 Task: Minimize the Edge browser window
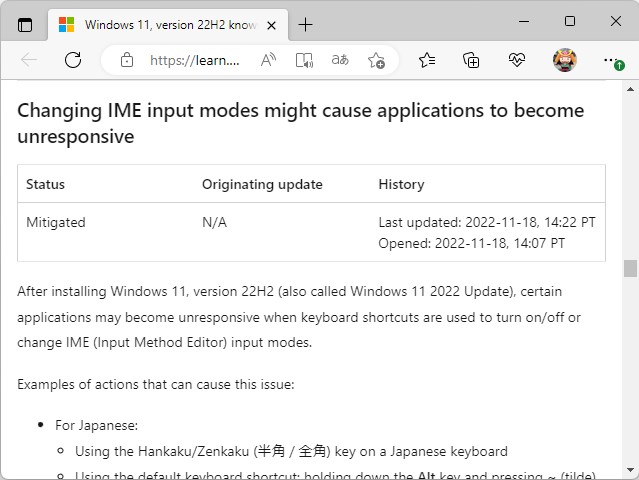coord(524,21)
